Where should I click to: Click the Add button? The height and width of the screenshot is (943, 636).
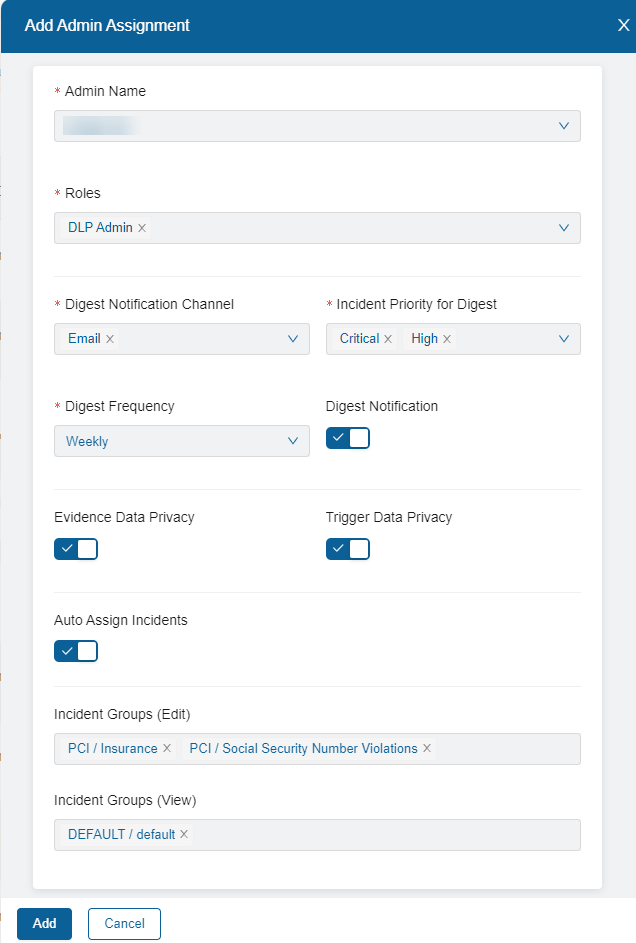44,924
